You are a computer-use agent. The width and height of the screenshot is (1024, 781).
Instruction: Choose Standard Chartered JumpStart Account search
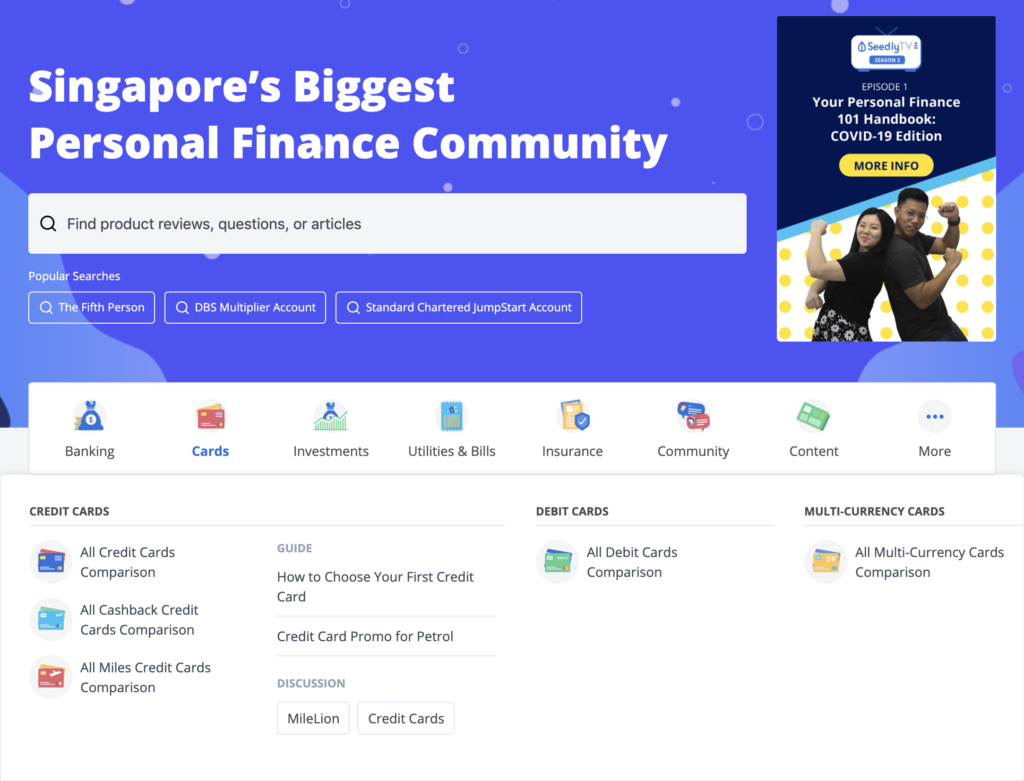[x=458, y=308]
